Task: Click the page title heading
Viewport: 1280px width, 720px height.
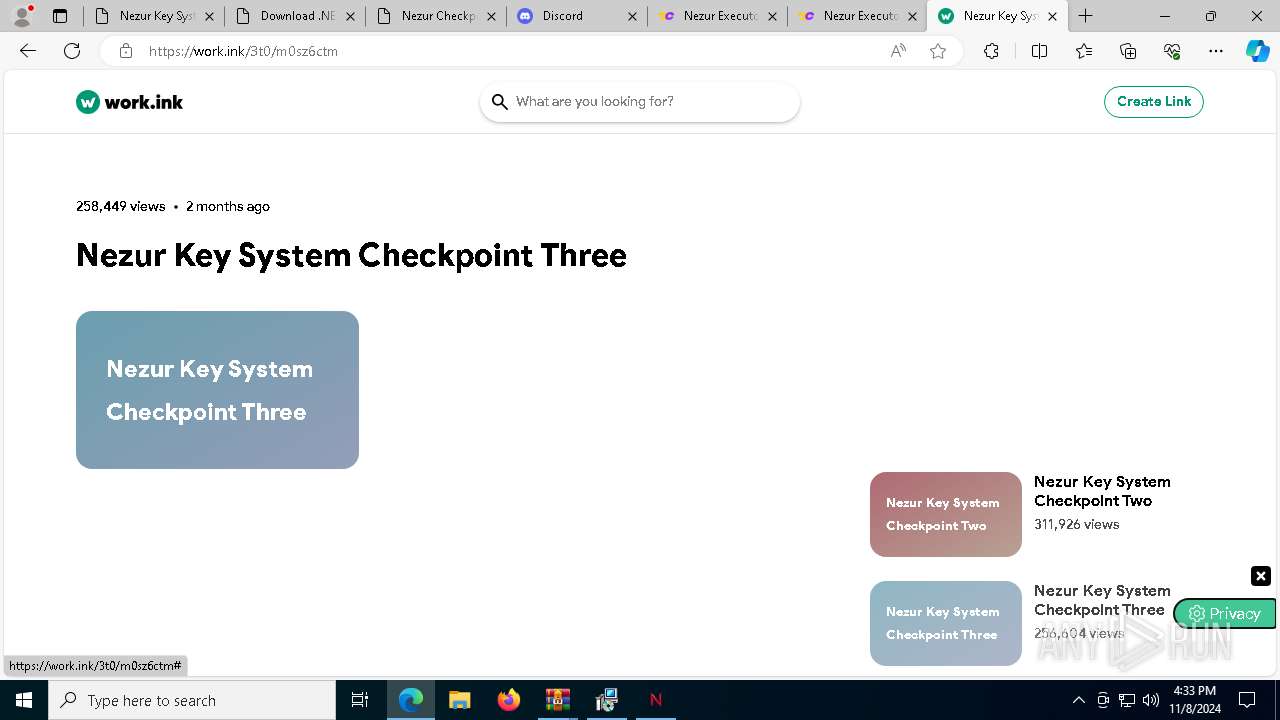Action: click(351, 255)
